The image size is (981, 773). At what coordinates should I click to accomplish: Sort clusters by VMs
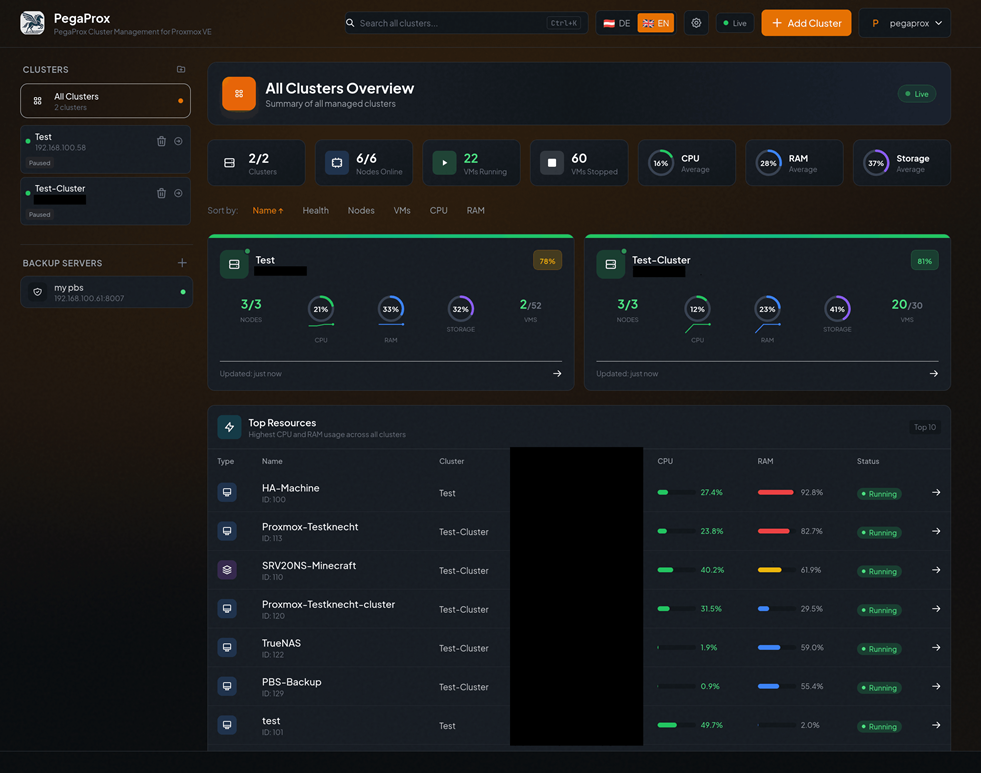[x=402, y=211]
